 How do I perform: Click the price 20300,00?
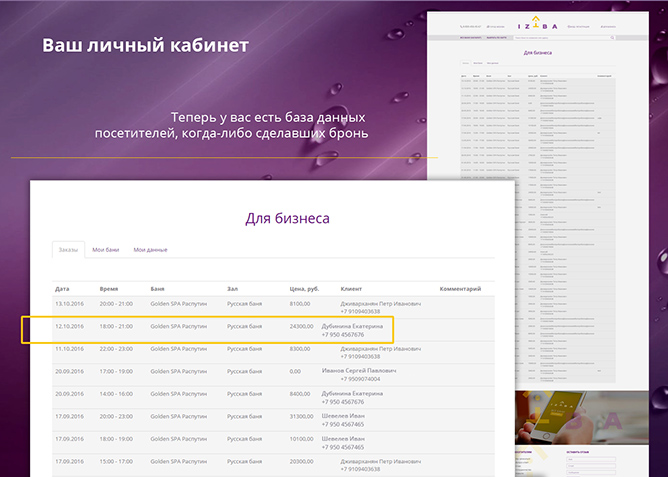click(302, 461)
